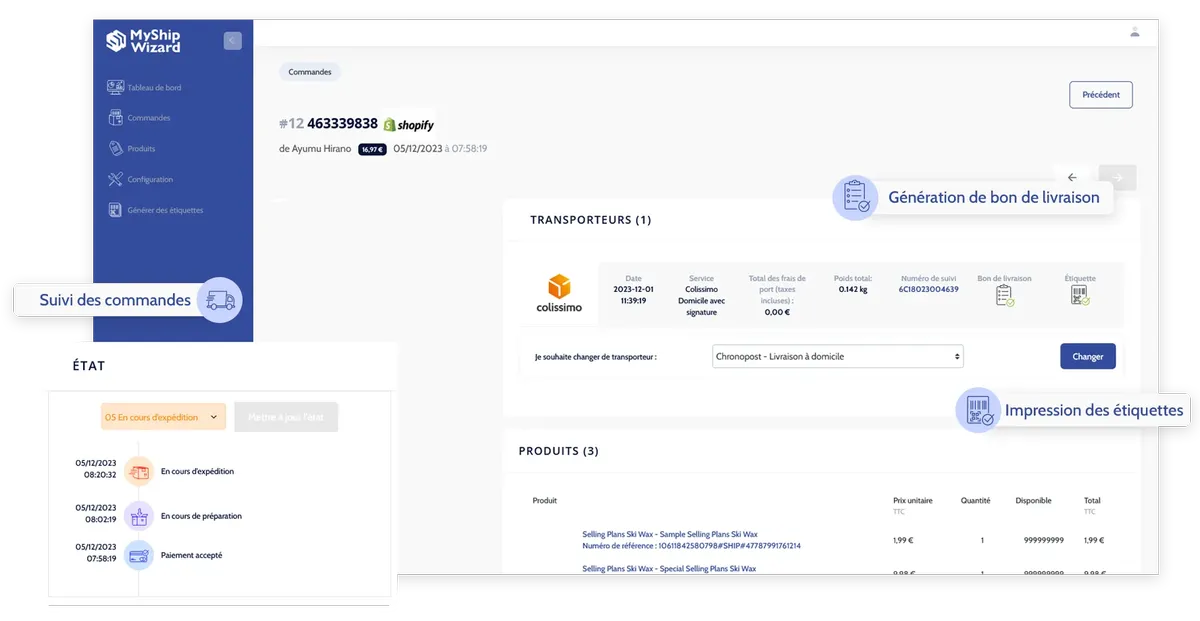
Task: Open the Chronopost carrier dropdown
Action: (x=838, y=356)
